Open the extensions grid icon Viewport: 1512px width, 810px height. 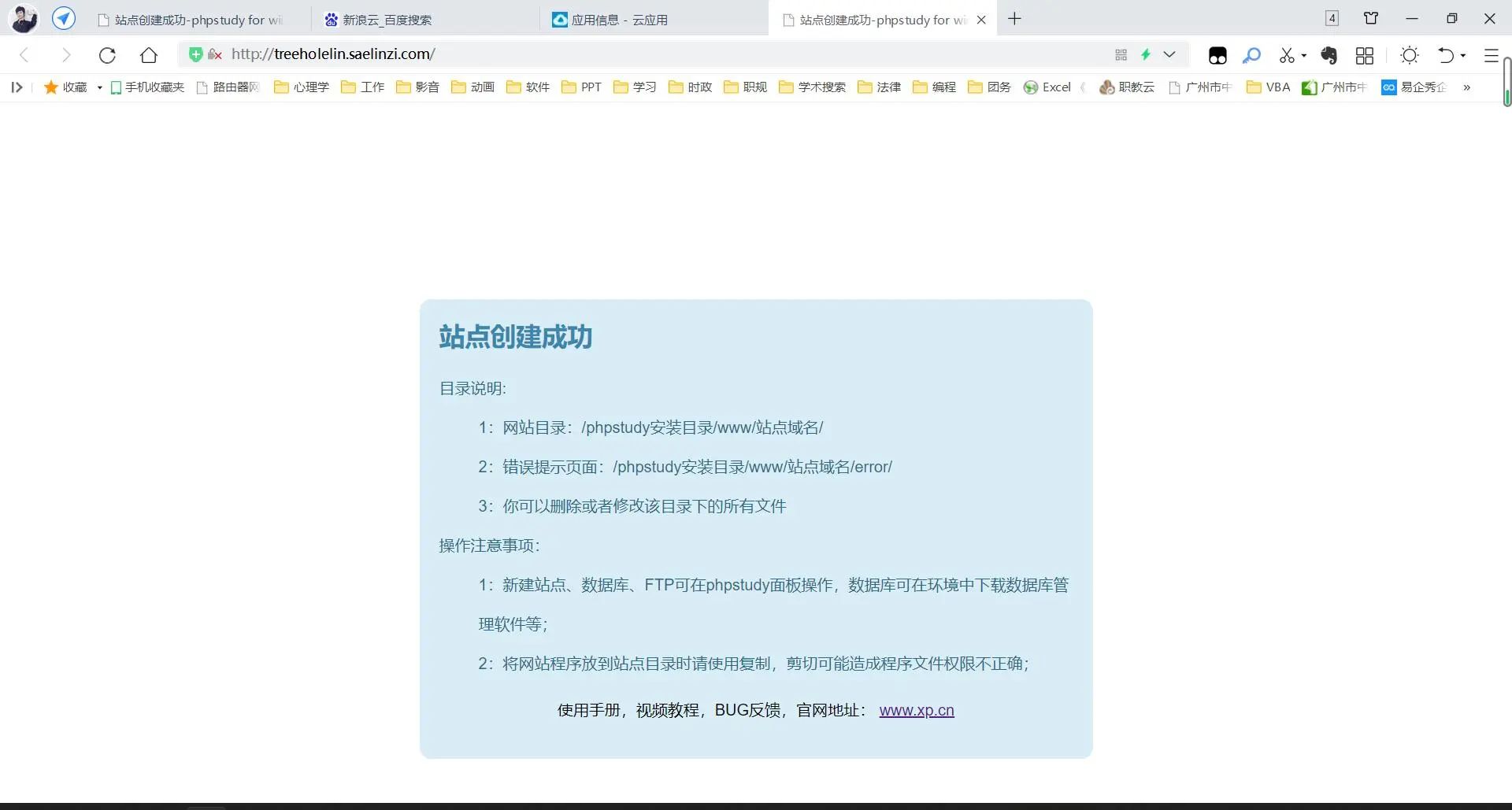(x=1365, y=55)
